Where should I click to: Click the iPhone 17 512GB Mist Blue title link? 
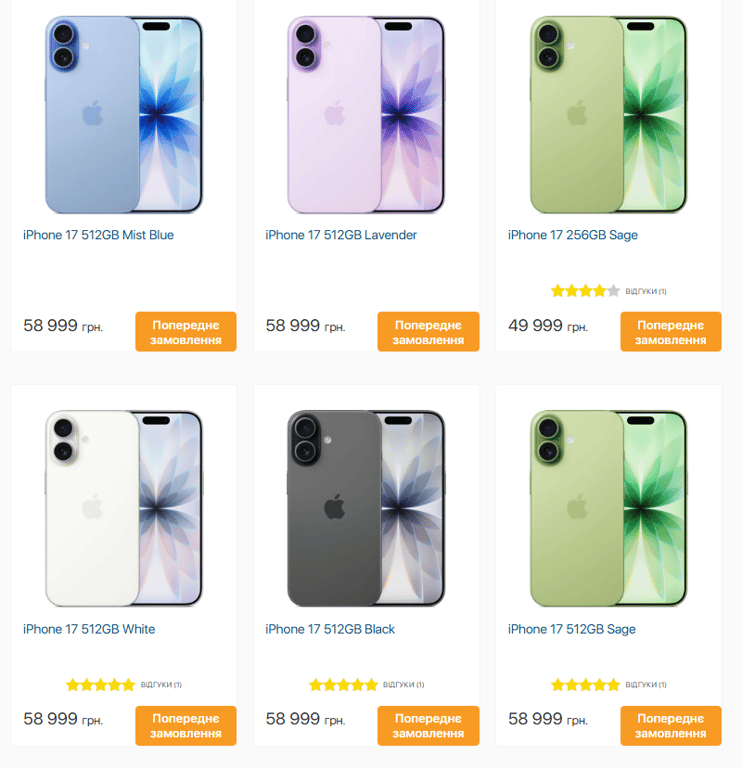[x=98, y=235]
